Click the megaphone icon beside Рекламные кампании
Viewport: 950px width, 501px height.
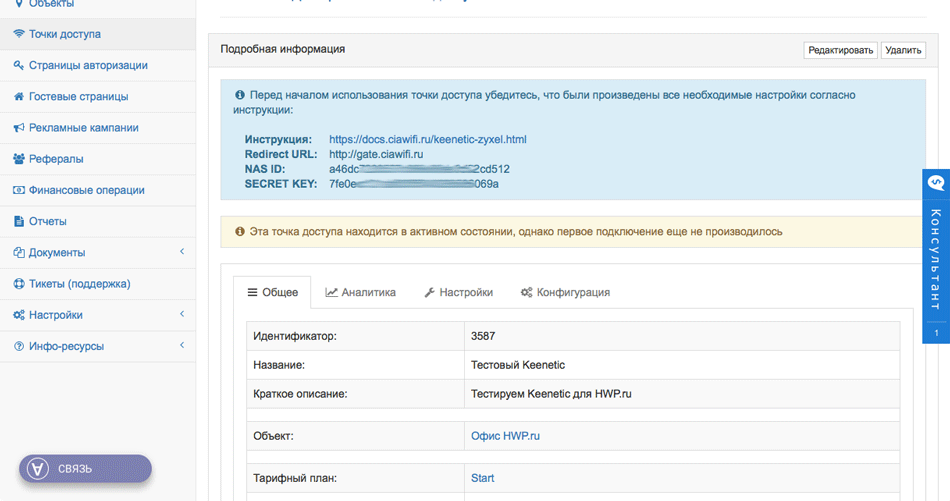coord(19,128)
